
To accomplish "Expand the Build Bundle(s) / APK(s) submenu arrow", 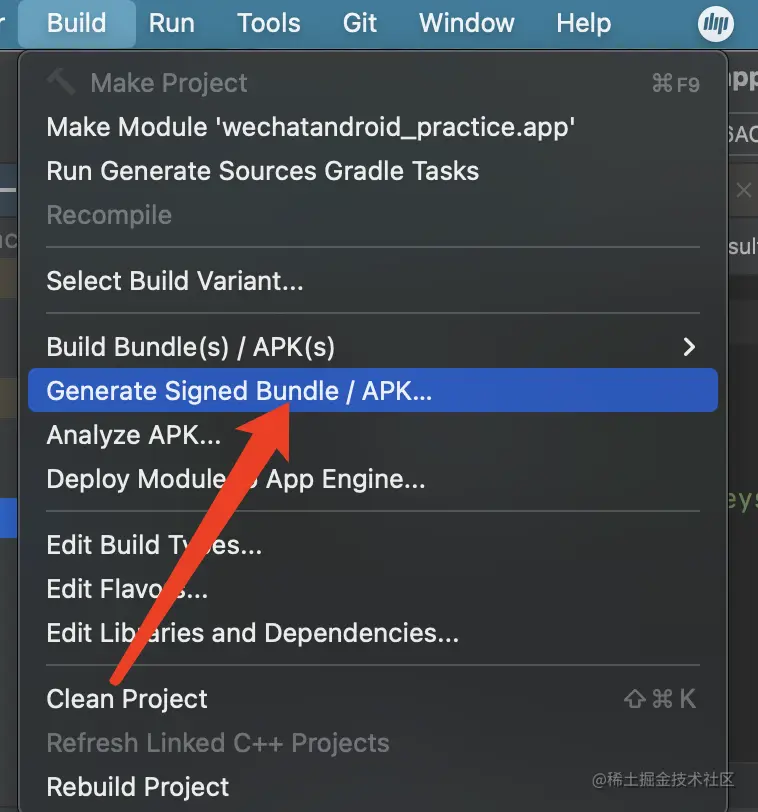I will click(x=688, y=347).
